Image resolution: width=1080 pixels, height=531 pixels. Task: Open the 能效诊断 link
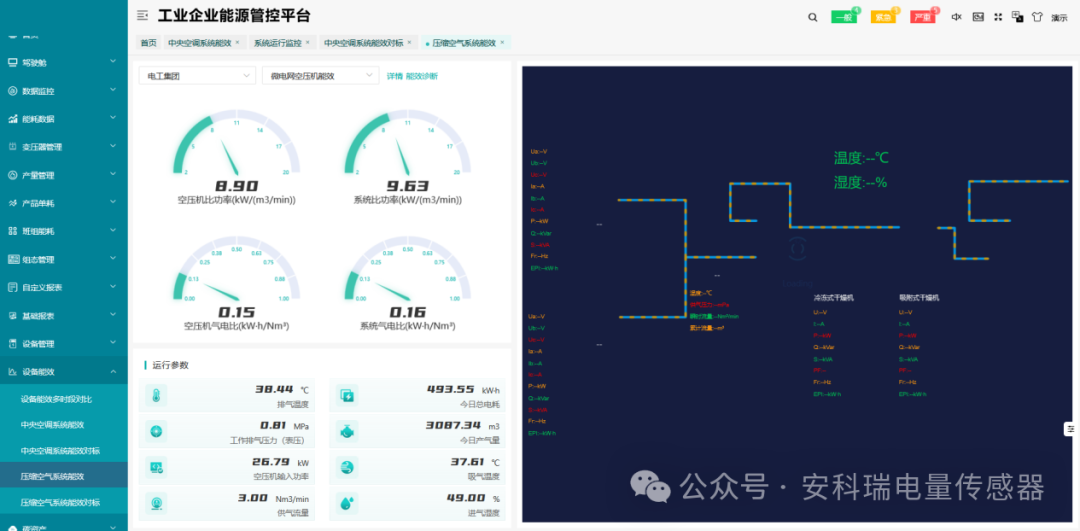[x=422, y=76]
